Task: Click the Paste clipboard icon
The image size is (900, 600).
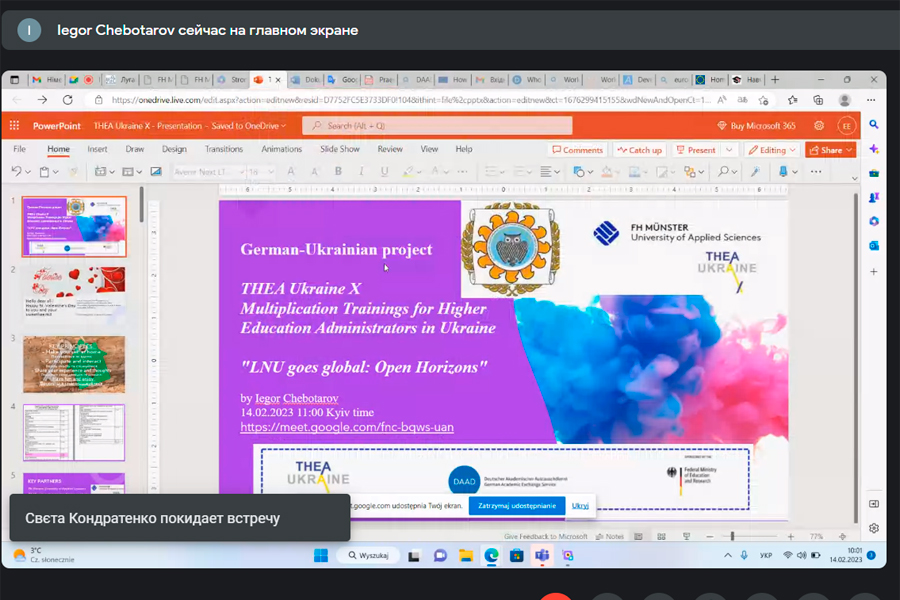Action: [44, 171]
